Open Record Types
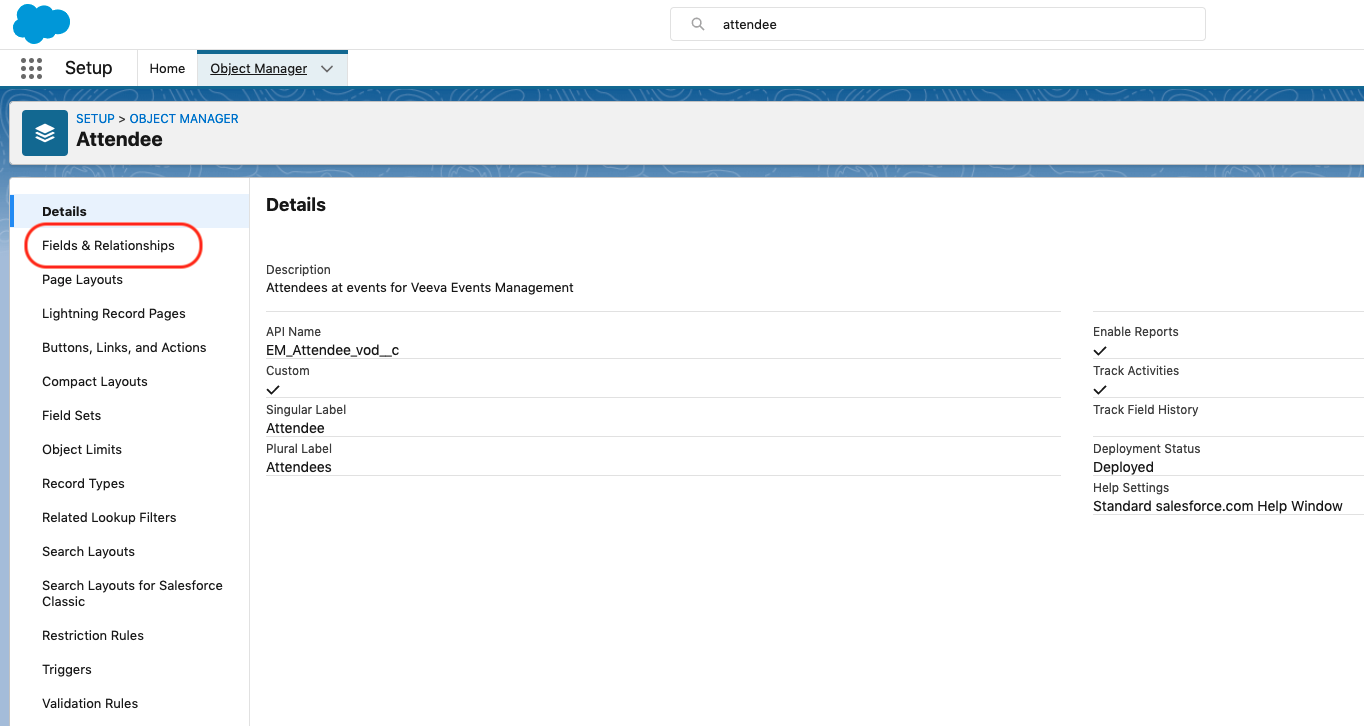This screenshot has height=726, width=1364. [x=83, y=483]
